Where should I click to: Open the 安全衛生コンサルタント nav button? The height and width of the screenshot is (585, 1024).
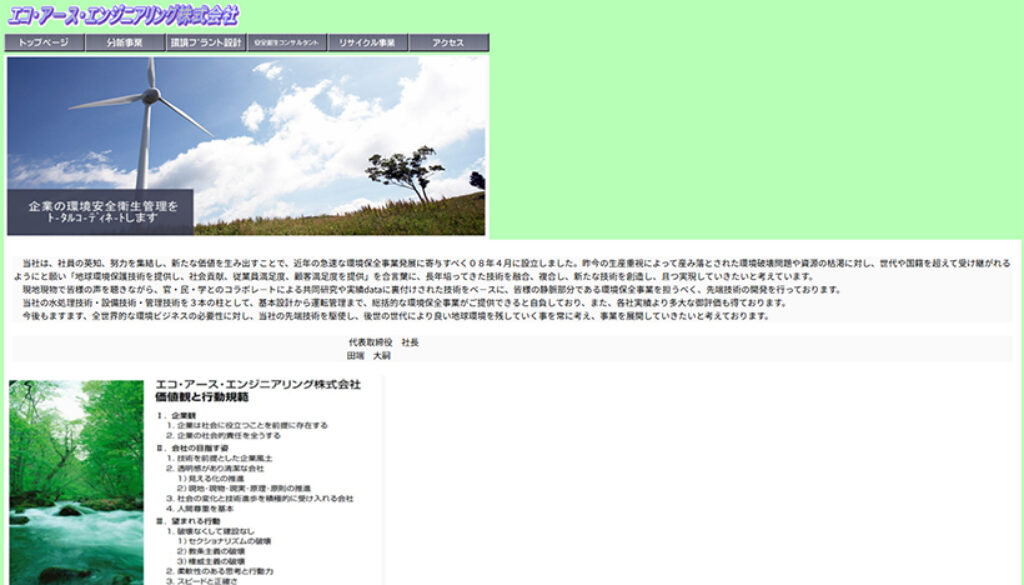click(287, 43)
